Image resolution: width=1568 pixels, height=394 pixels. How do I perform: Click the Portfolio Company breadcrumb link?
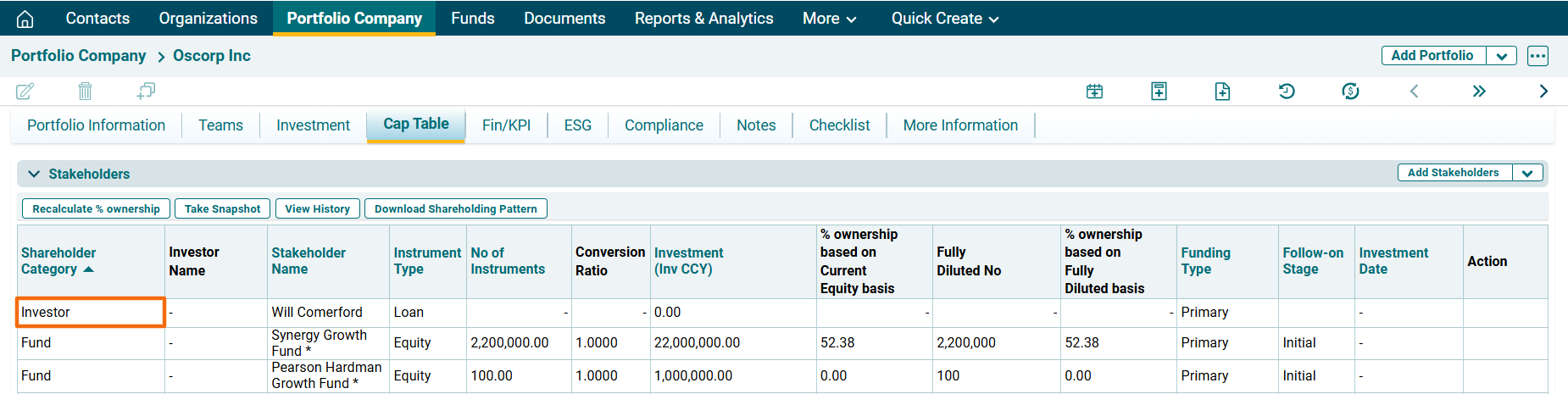coord(78,56)
